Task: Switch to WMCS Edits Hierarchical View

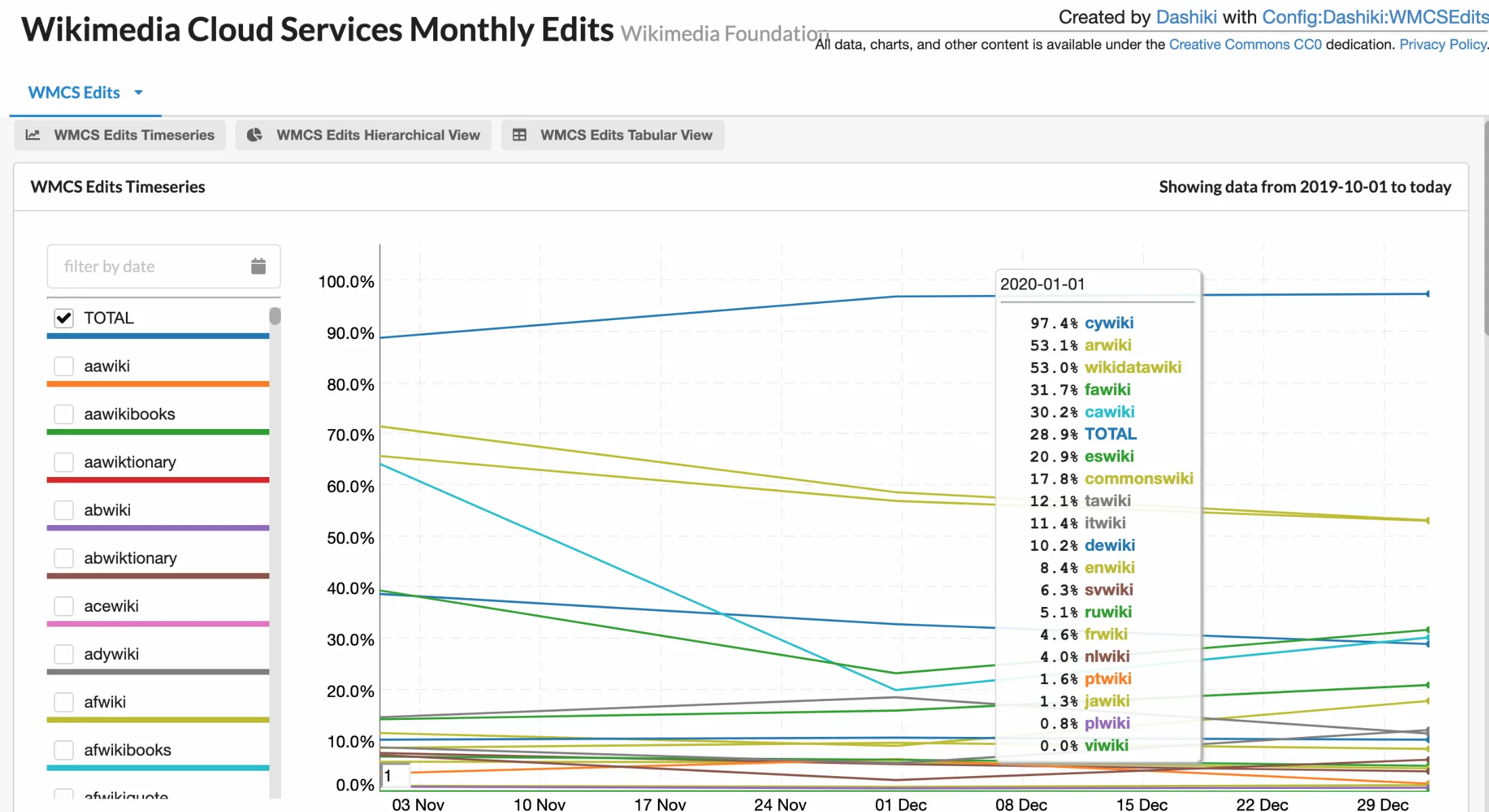Action: (x=363, y=135)
